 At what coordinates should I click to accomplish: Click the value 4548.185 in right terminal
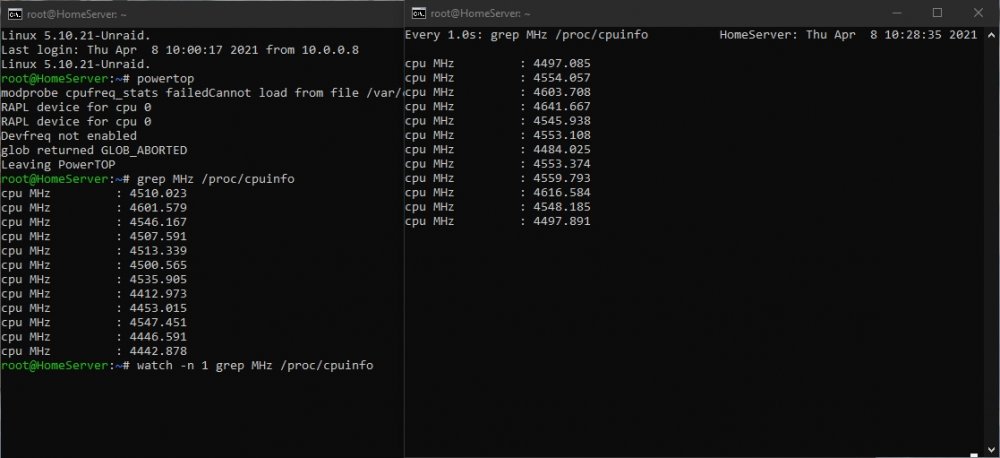point(562,207)
